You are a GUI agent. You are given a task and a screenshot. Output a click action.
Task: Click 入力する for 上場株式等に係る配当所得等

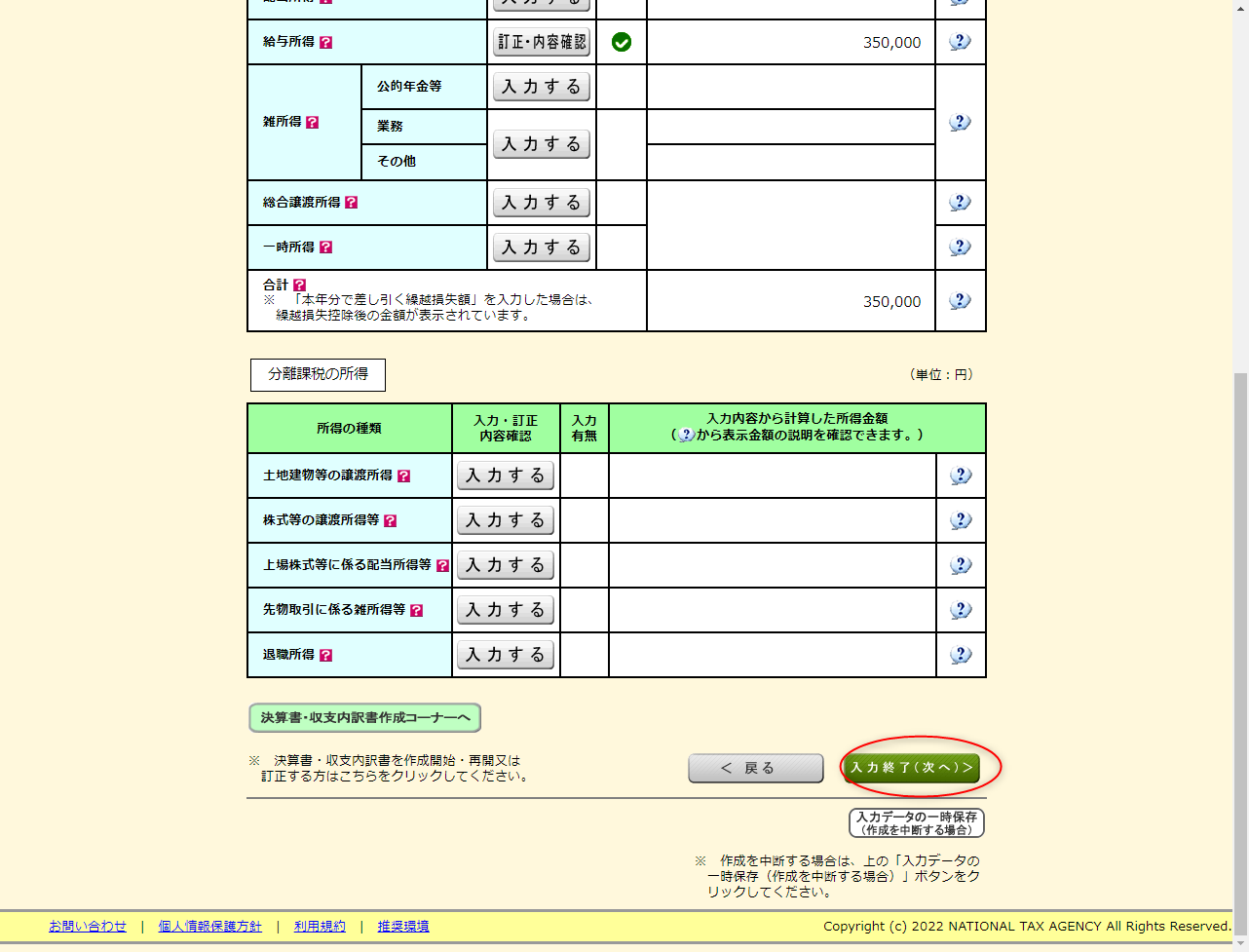point(506,565)
